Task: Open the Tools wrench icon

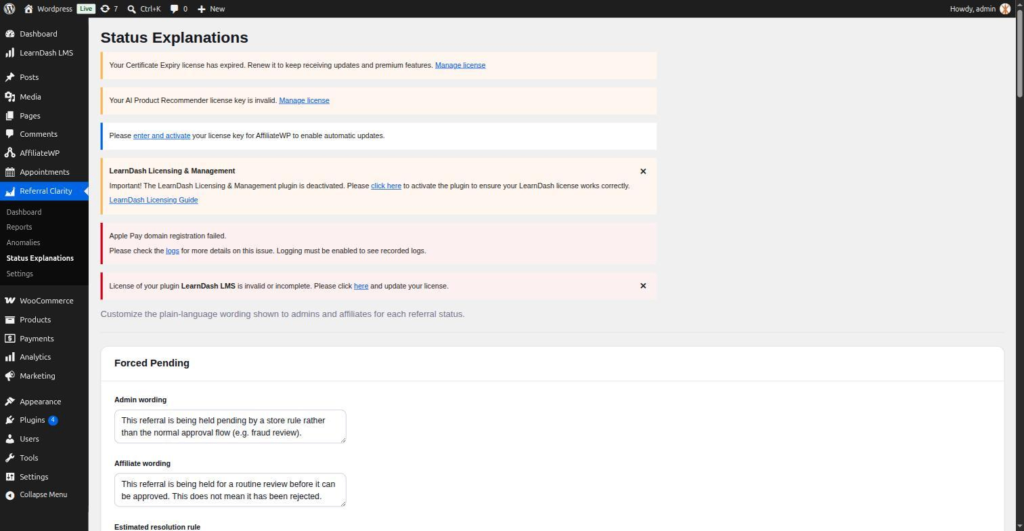Action: pyautogui.click(x=10, y=458)
